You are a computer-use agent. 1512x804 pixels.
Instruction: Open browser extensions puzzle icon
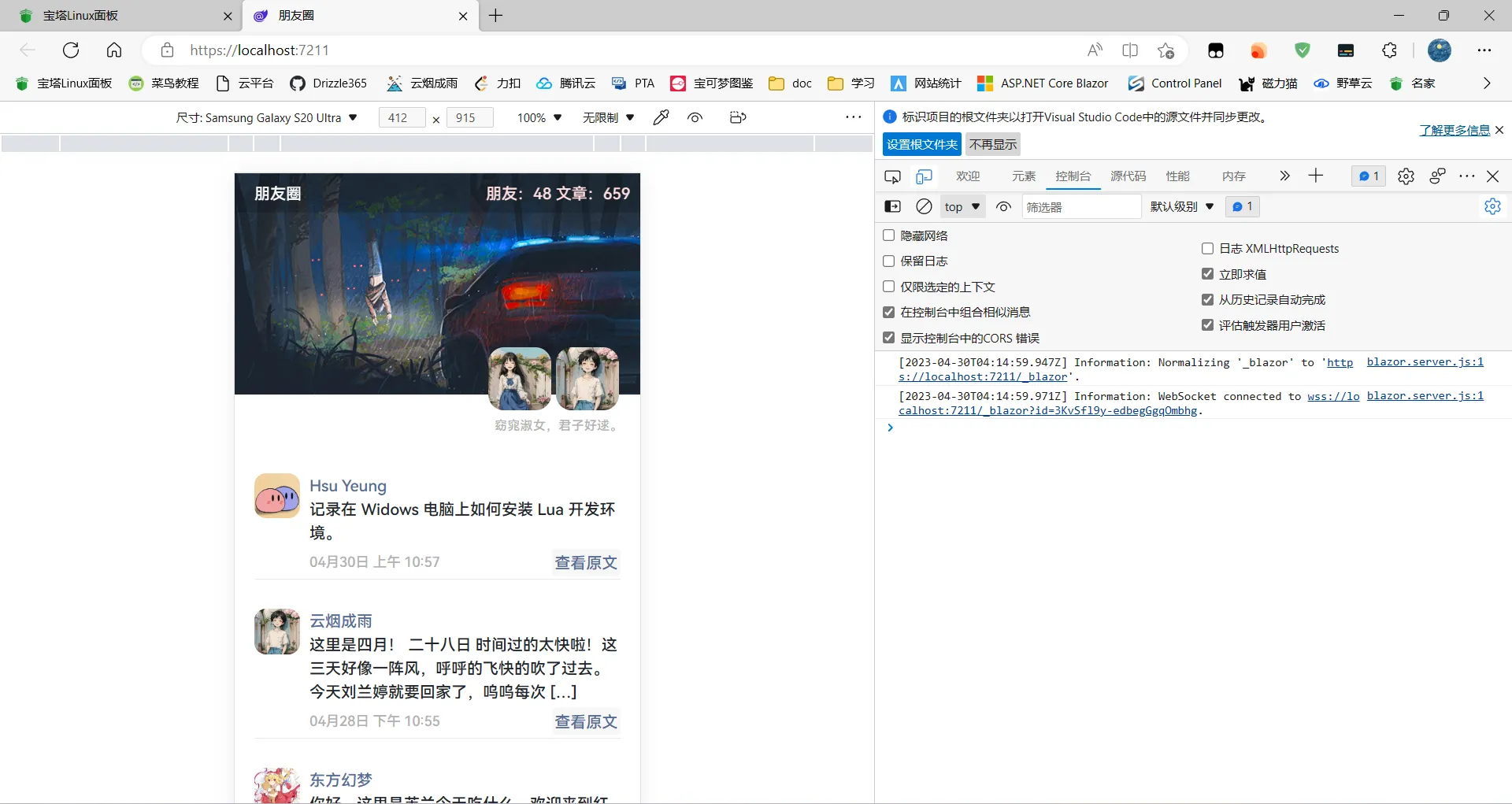pyautogui.click(x=1390, y=50)
